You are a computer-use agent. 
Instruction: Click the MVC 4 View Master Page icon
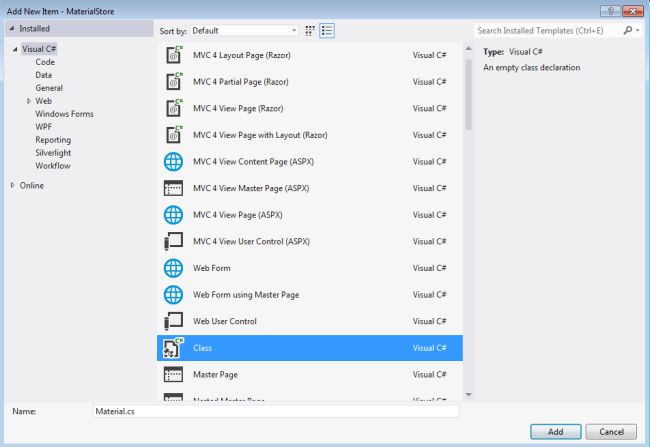pos(173,188)
